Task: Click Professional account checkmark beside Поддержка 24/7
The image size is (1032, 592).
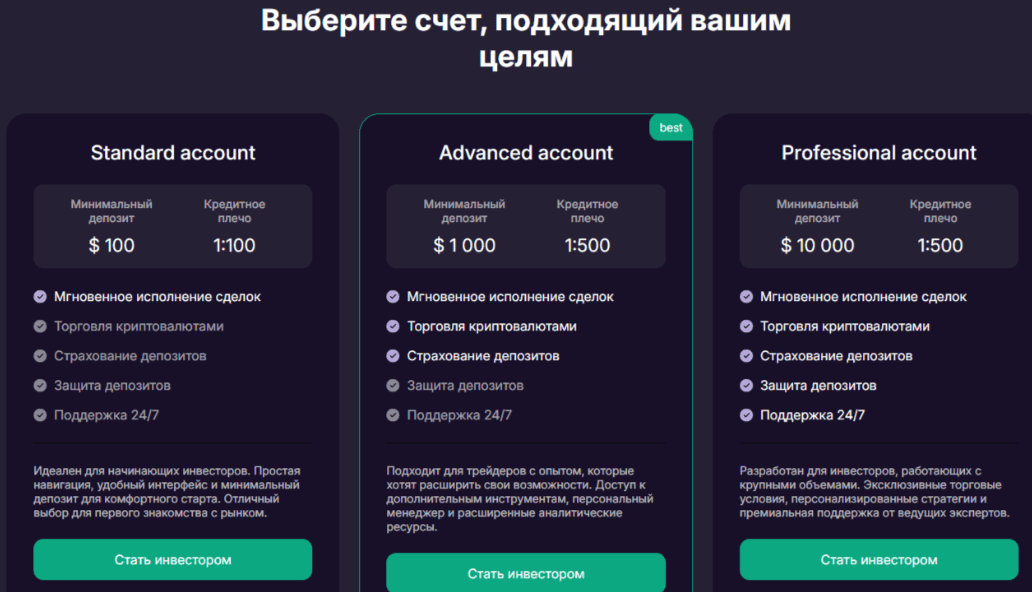Action: pyautogui.click(x=746, y=415)
